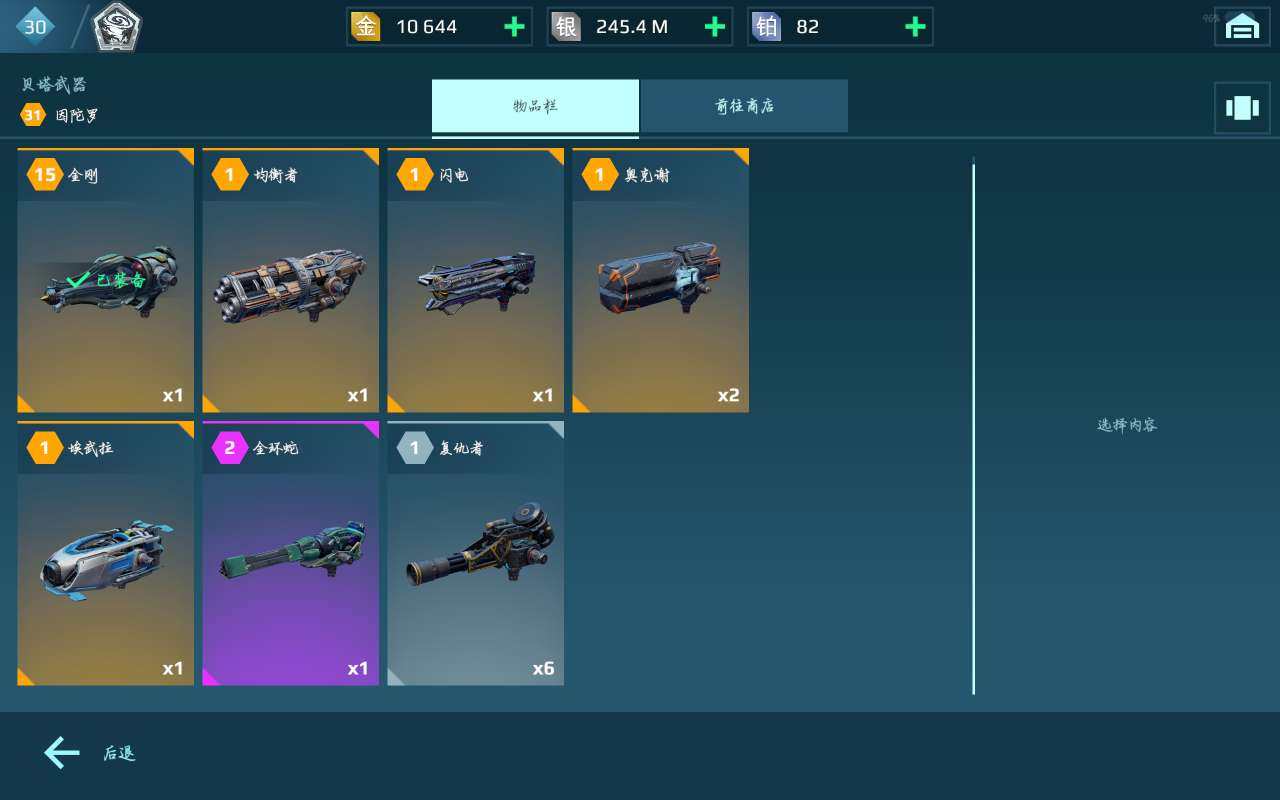Add platinum with the plus icon
The image size is (1280, 800).
[914, 27]
